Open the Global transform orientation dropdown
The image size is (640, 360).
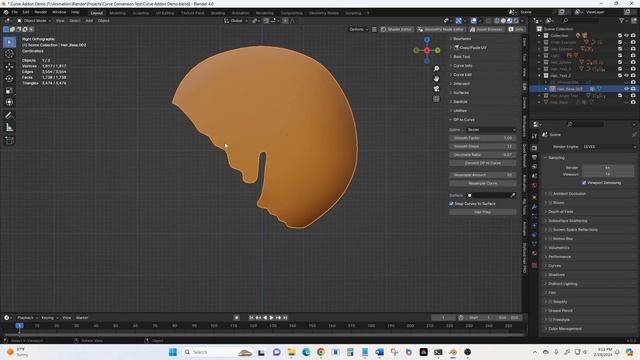pos(236,21)
